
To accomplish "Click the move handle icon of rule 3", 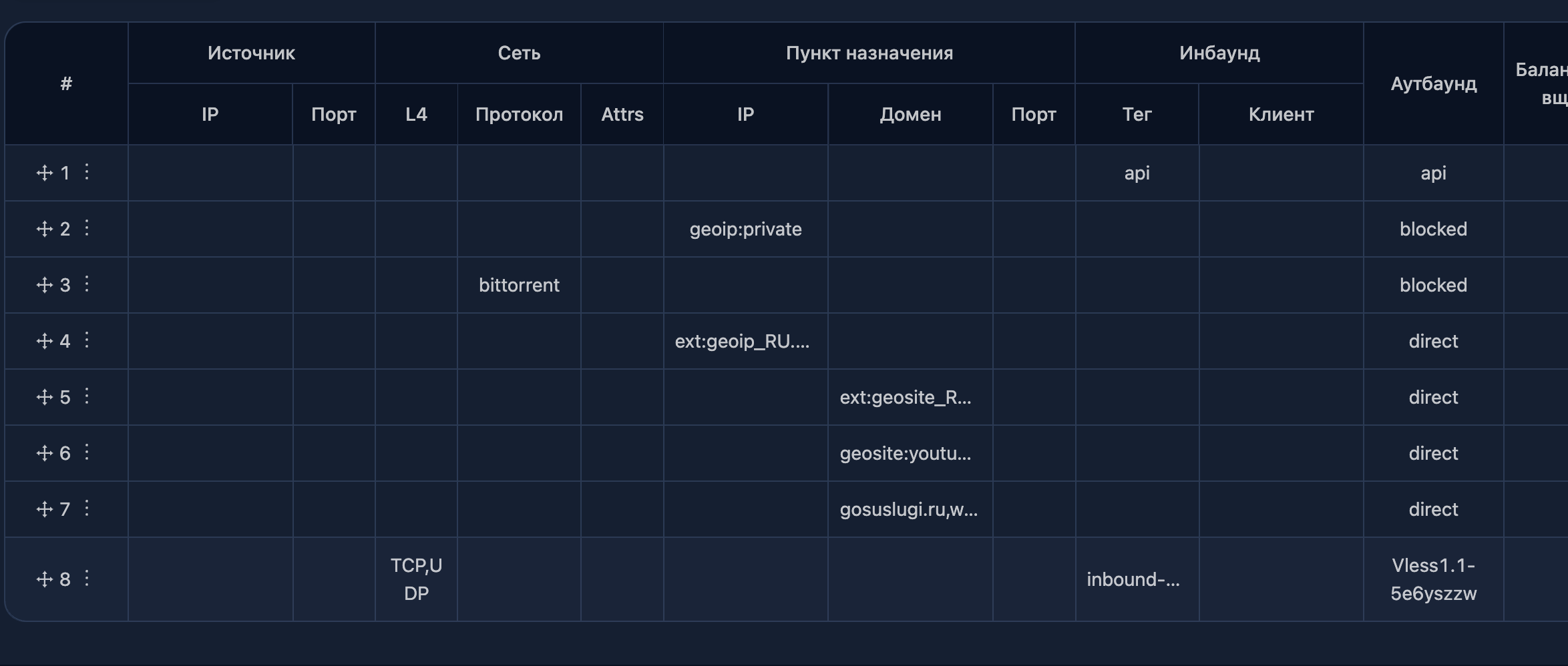I will [x=45, y=286].
